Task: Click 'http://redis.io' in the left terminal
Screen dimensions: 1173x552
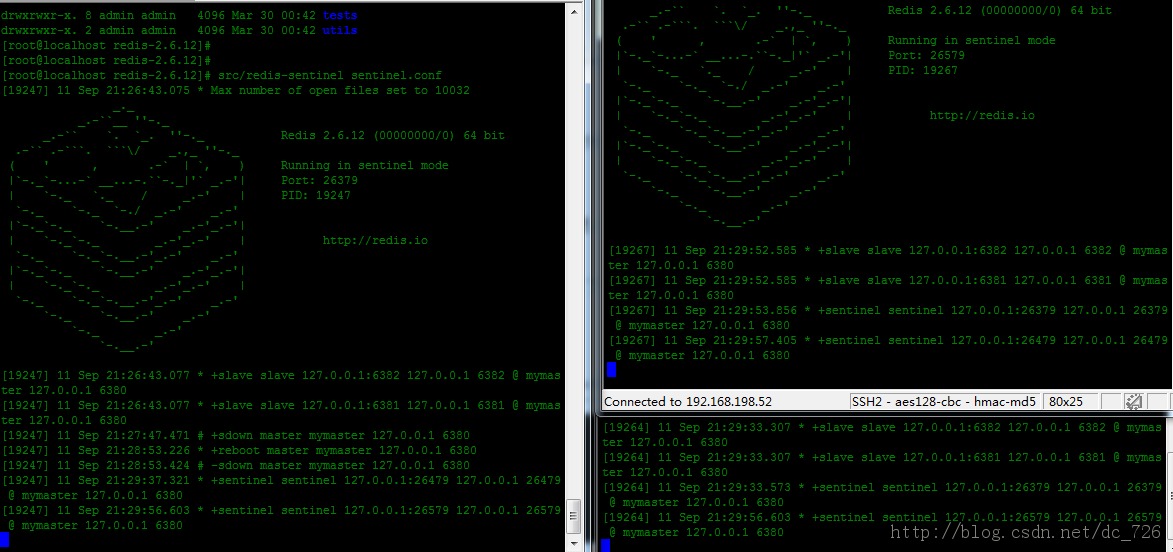Action: click(376, 240)
